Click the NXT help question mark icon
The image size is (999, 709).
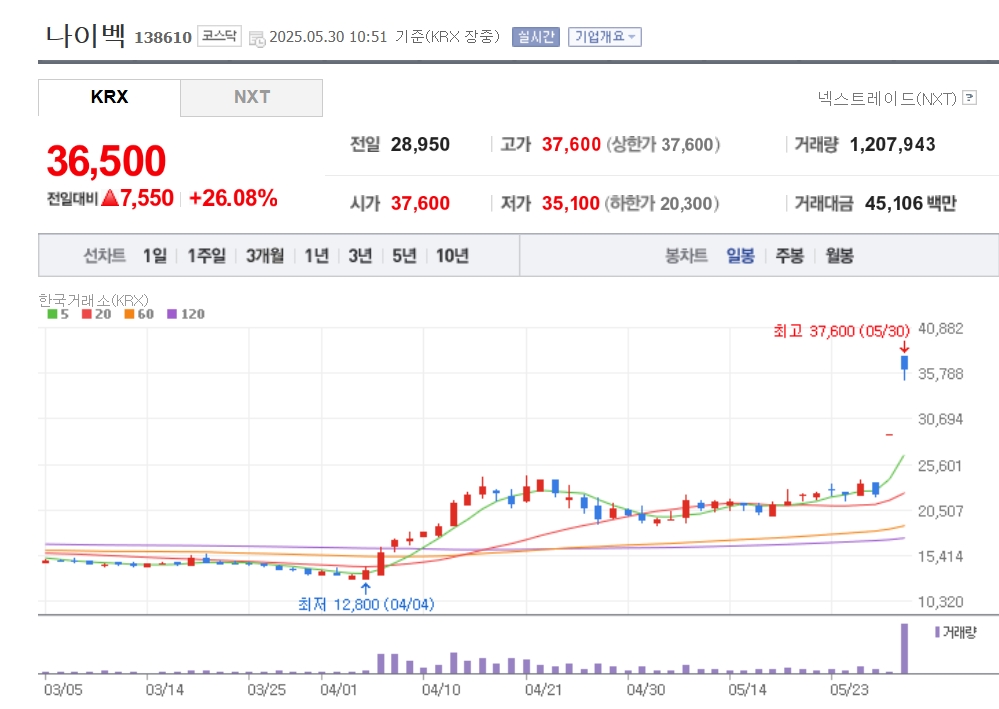pos(969,98)
